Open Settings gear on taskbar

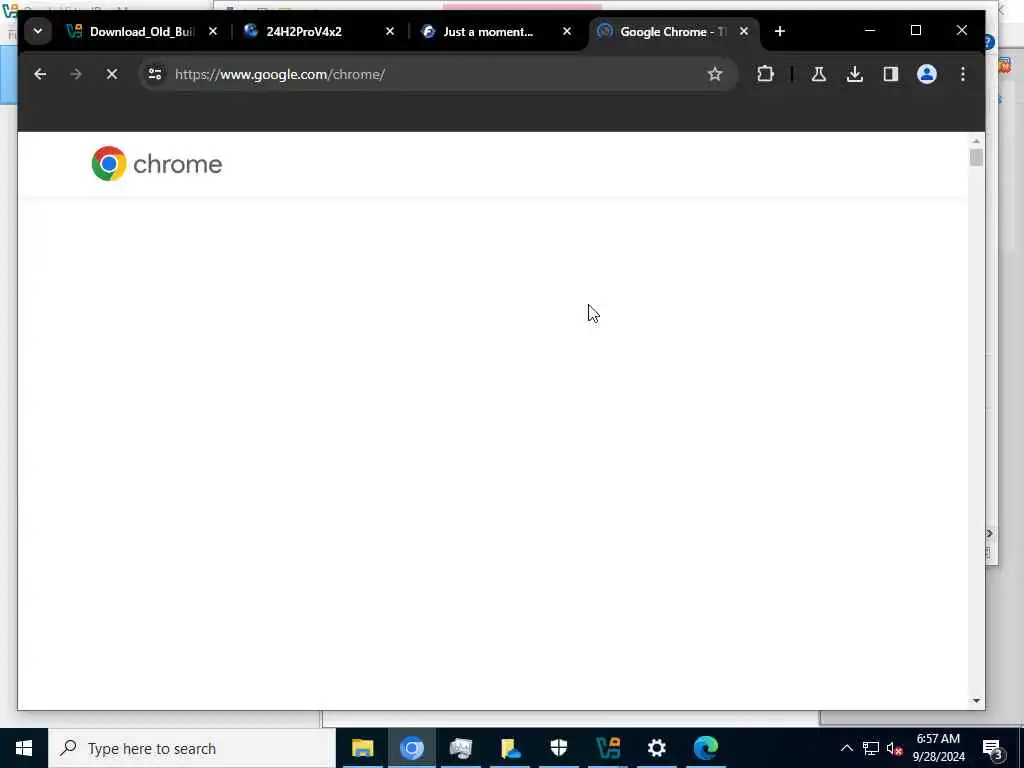click(657, 748)
